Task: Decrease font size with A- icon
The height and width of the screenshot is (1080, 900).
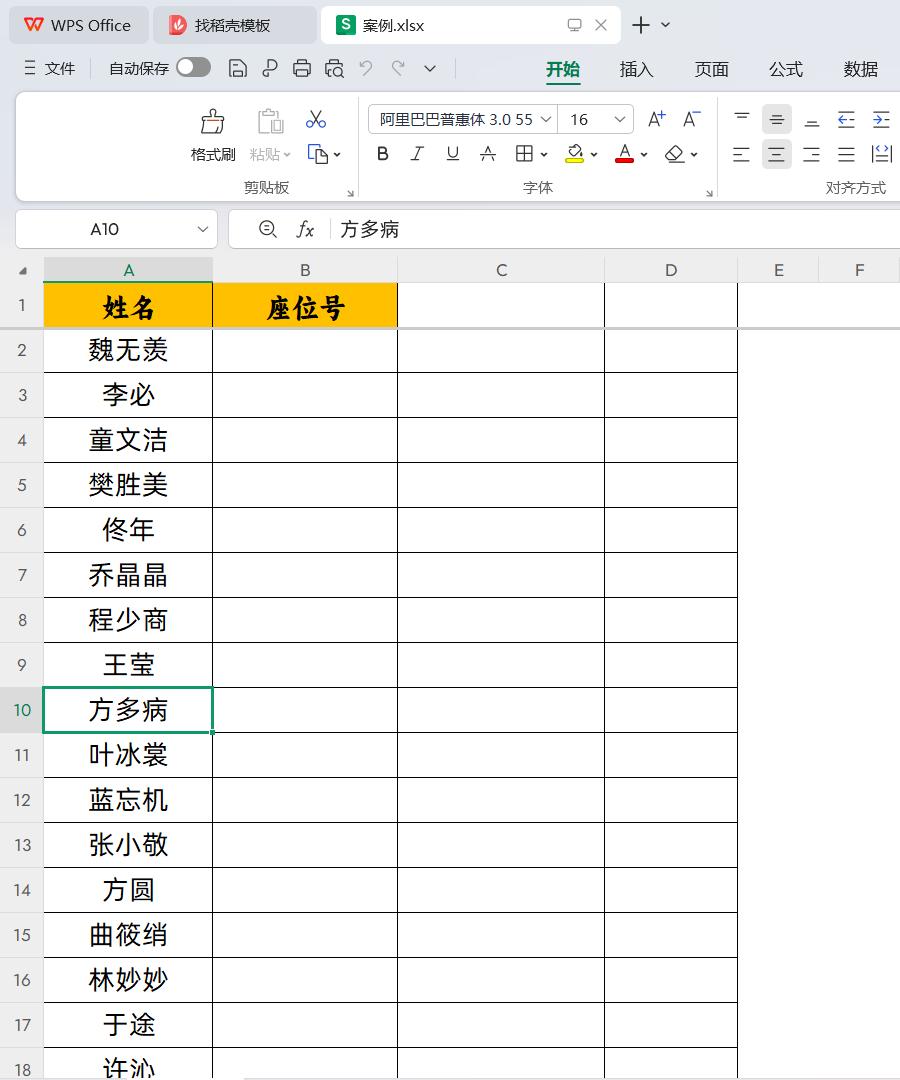Action: point(691,119)
